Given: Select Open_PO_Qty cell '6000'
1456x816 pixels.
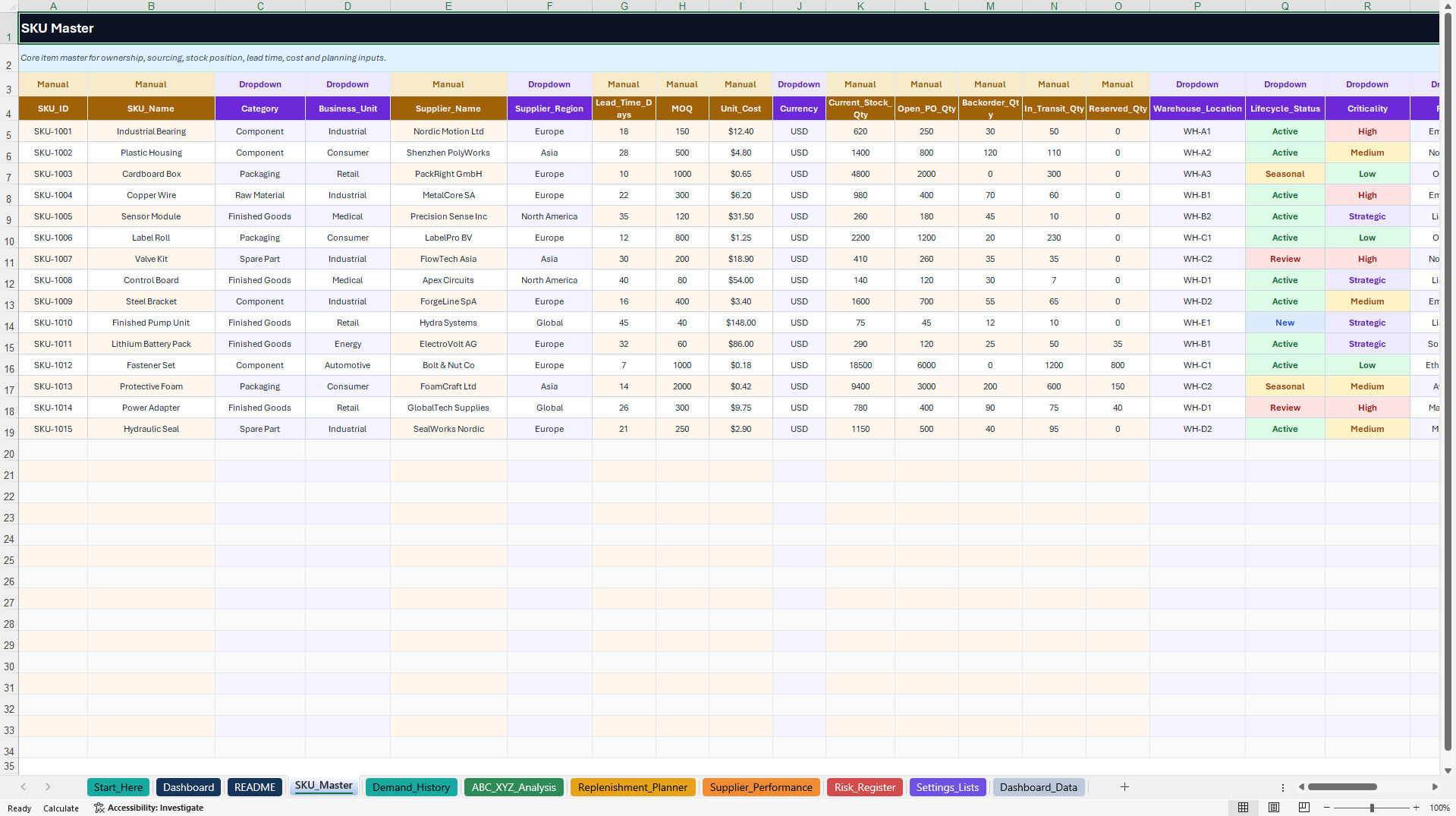Looking at the screenshot, I should (926, 365).
